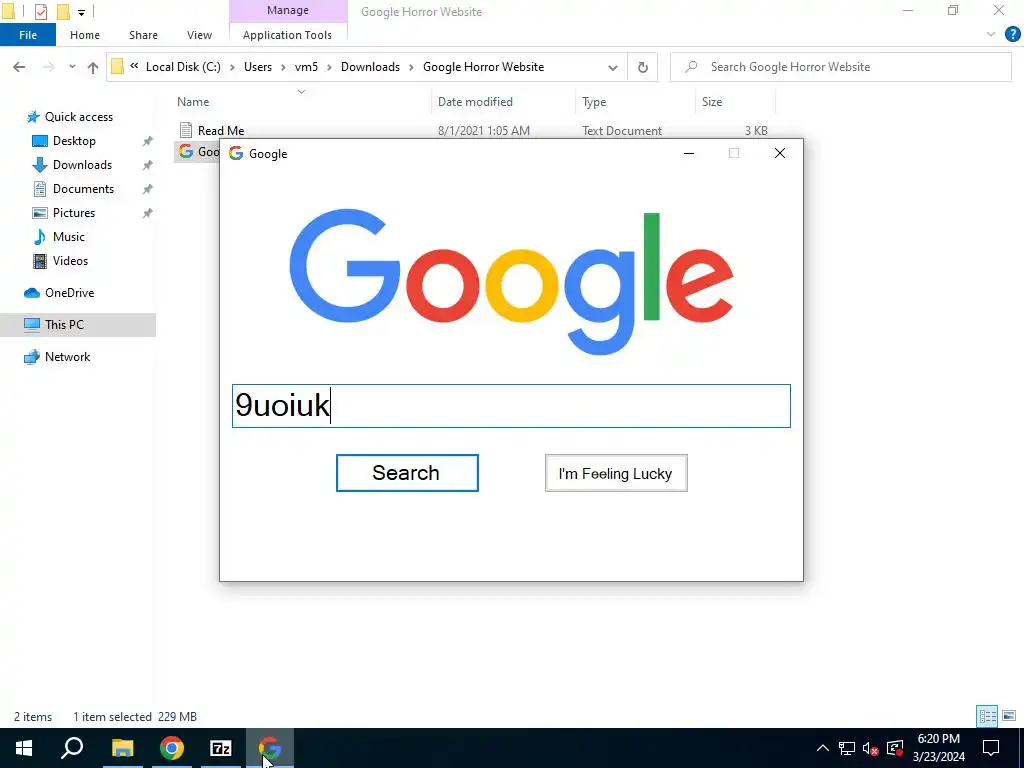Select the Read Me text file
Screen dimensions: 1024x768
pyautogui.click(x=221, y=131)
